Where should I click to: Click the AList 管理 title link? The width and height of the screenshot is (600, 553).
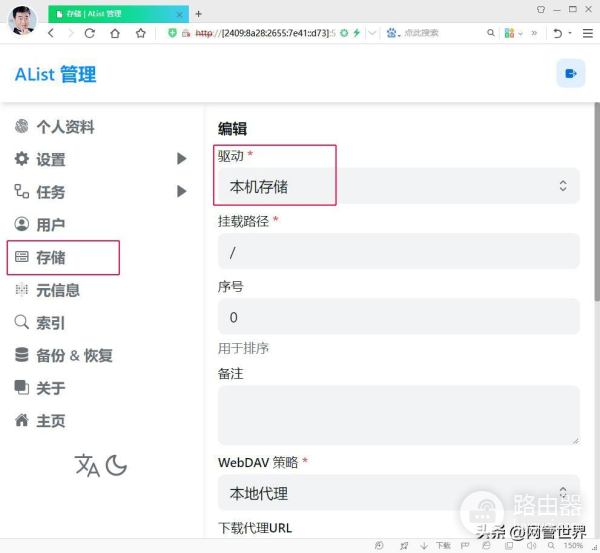tap(55, 74)
